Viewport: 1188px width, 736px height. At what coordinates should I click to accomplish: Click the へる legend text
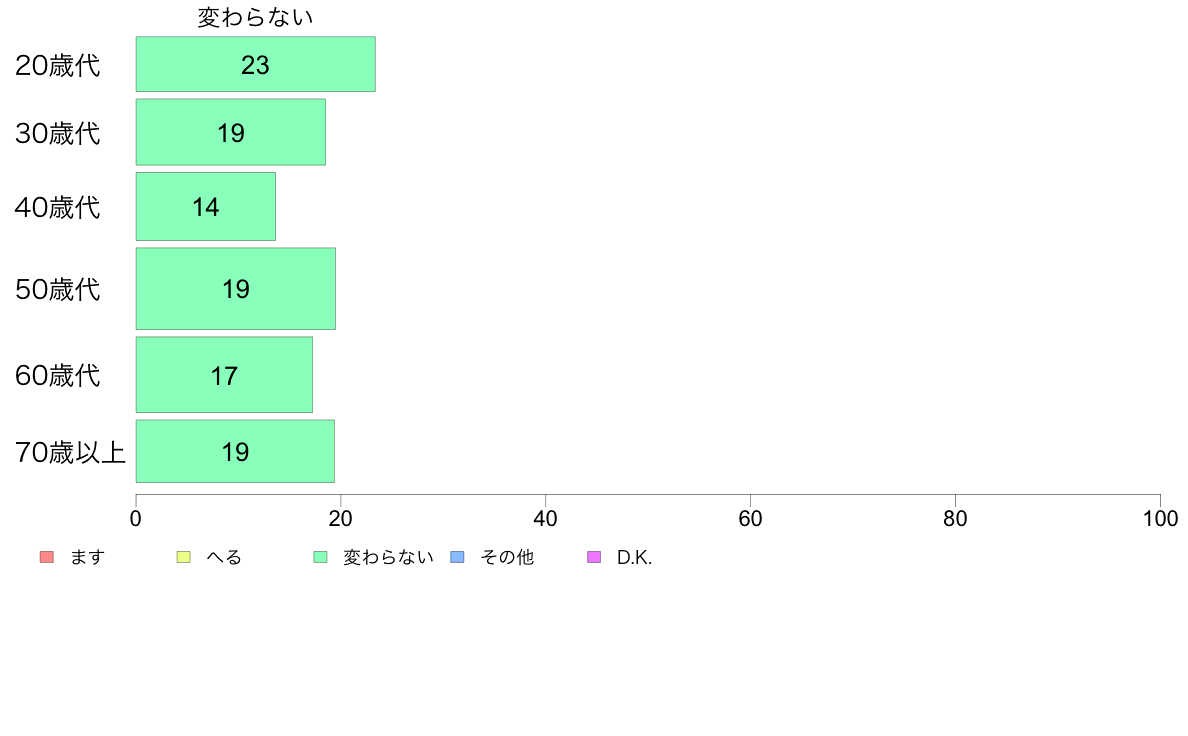pos(224,557)
